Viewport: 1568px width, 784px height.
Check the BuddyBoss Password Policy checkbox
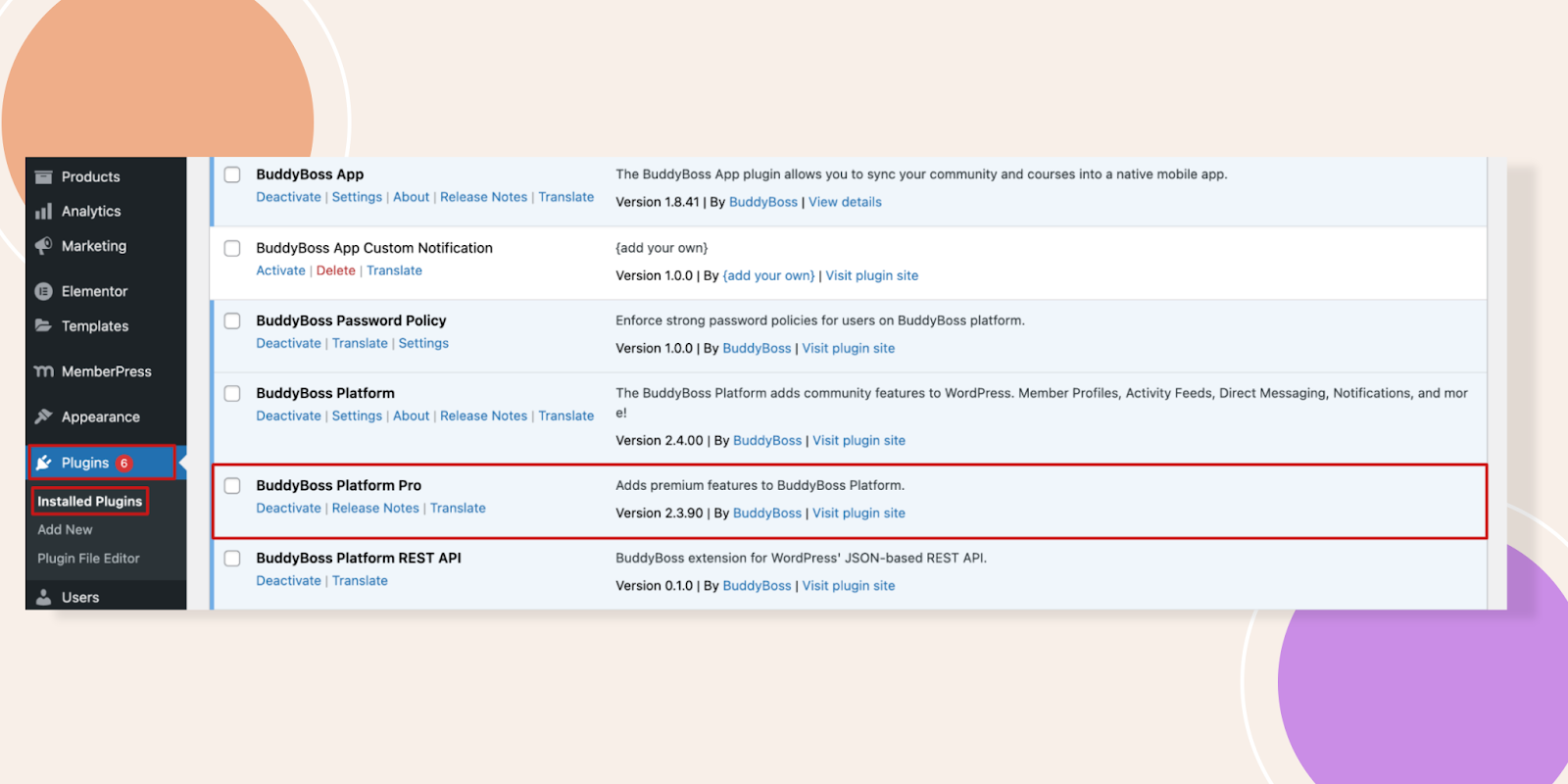point(232,320)
